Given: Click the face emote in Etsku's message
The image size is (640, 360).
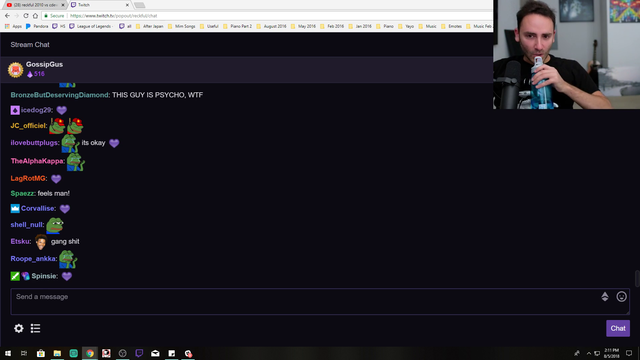Looking at the screenshot, I should (41, 242).
